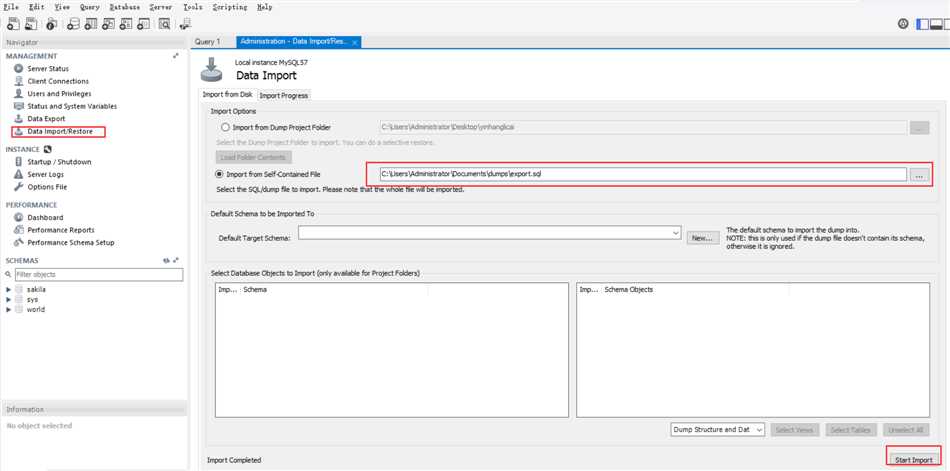Open the Scripting menu

click(x=230, y=7)
